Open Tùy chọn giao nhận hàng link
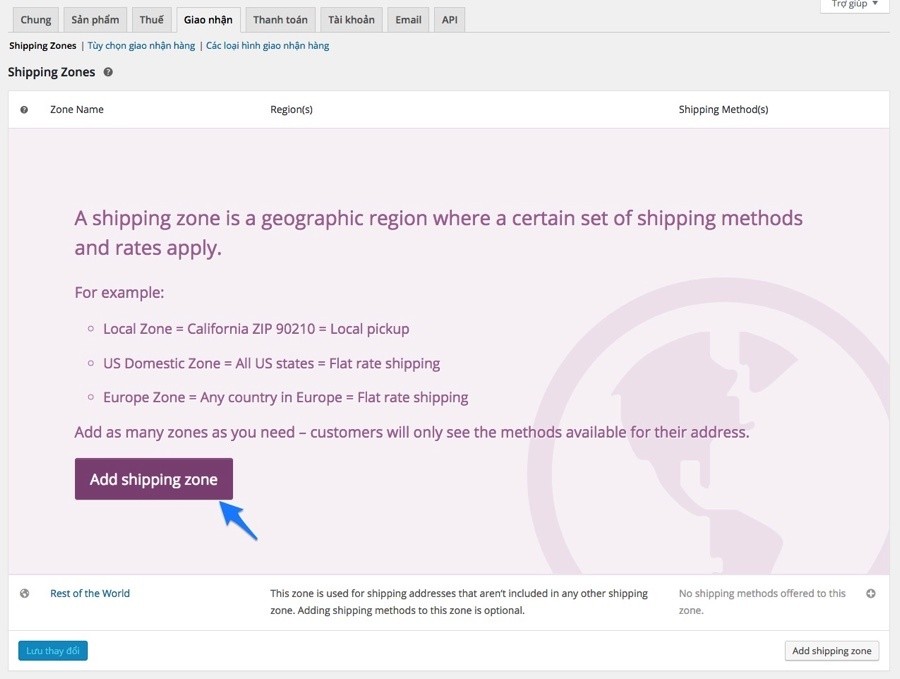The width and height of the screenshot is (900, 679). (141, 46)
